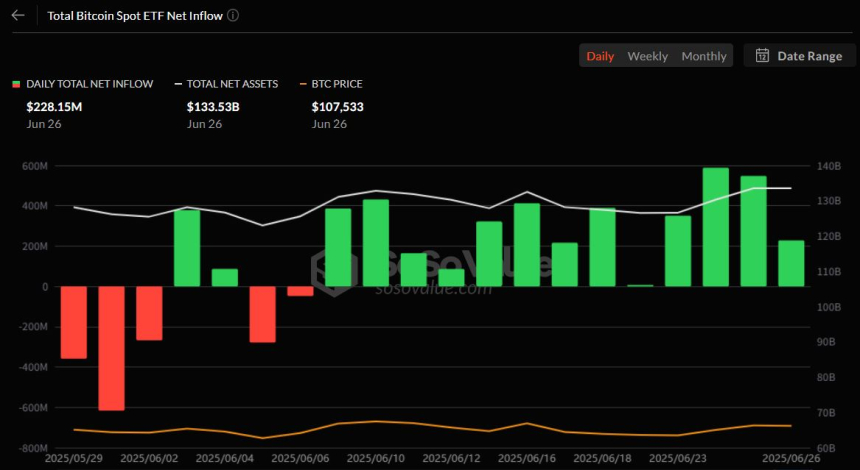Click the $228.15M net inflow value
Screen dimensions: 860x470
[55, 106]
